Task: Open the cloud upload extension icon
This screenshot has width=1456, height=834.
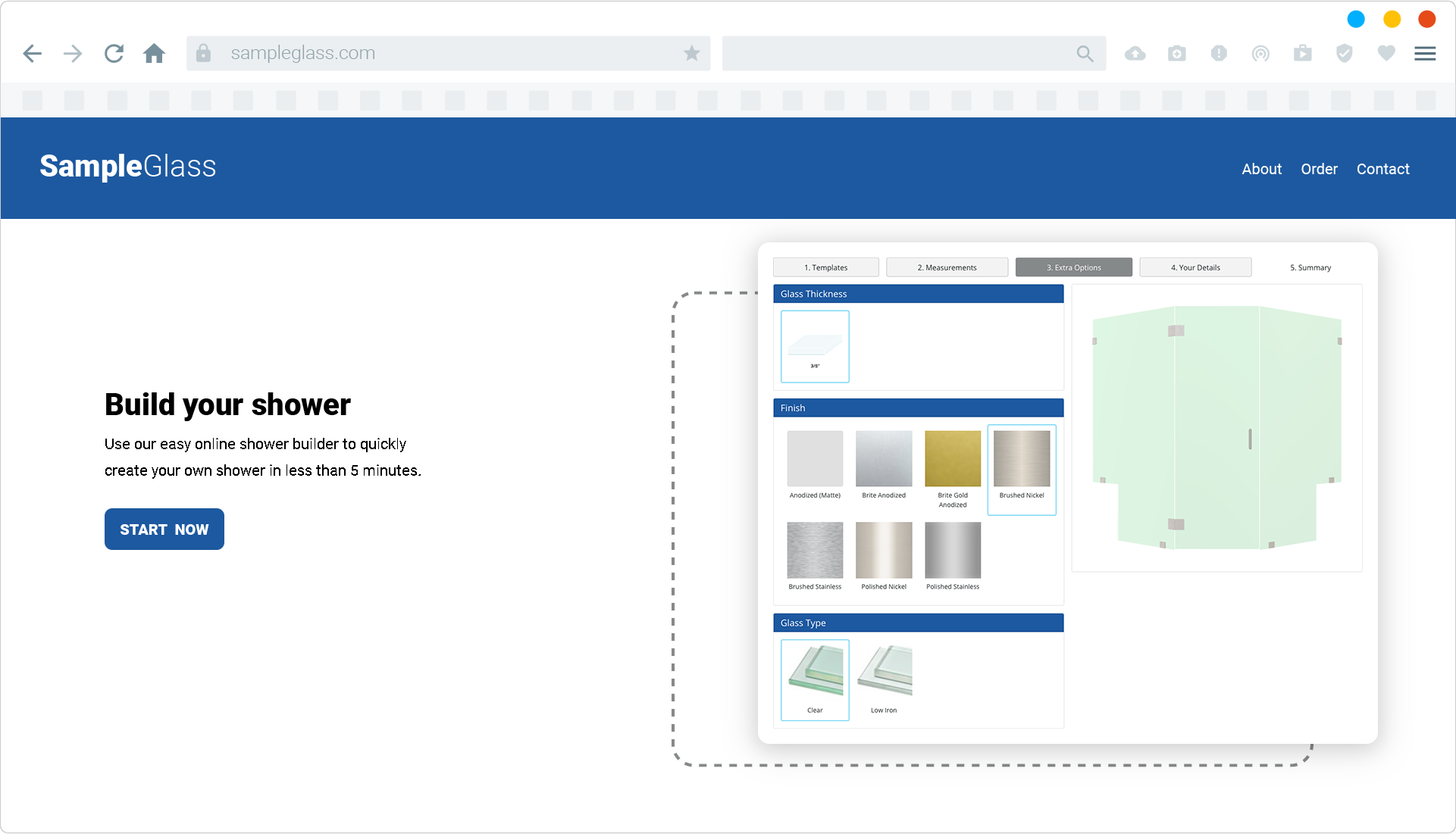Action: point(1135,54)
